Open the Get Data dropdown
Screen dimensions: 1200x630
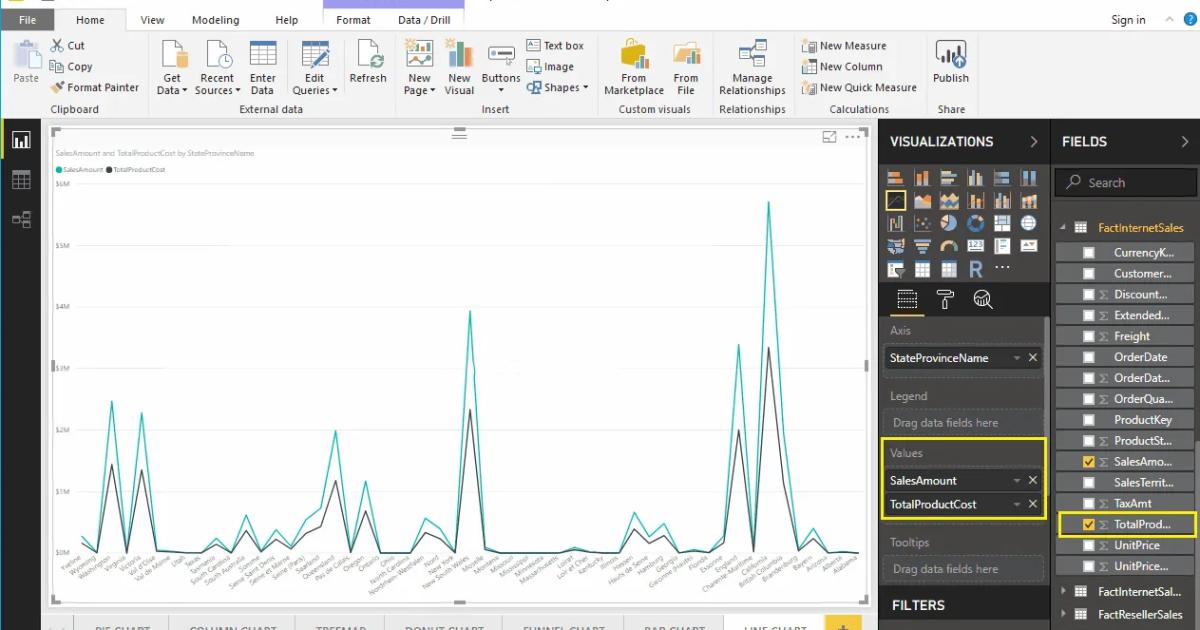point(172,88)
